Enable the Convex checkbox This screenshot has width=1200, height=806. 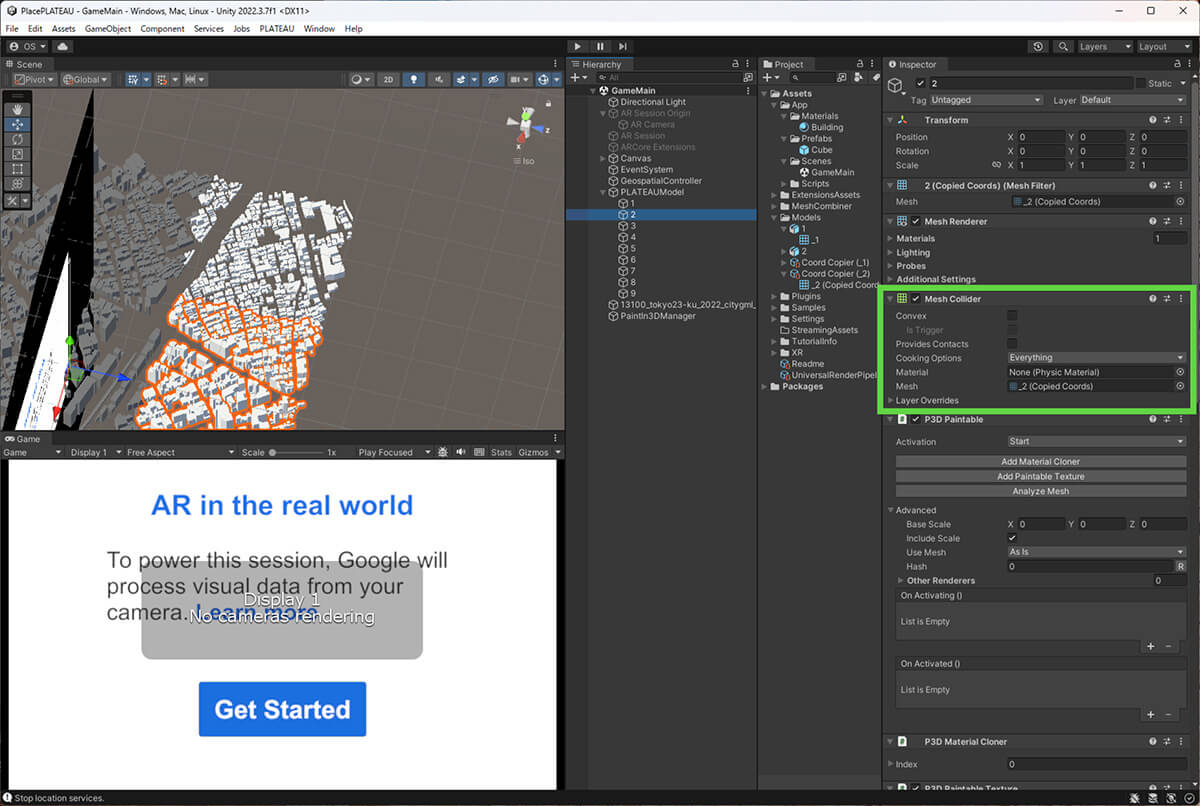1012,316
